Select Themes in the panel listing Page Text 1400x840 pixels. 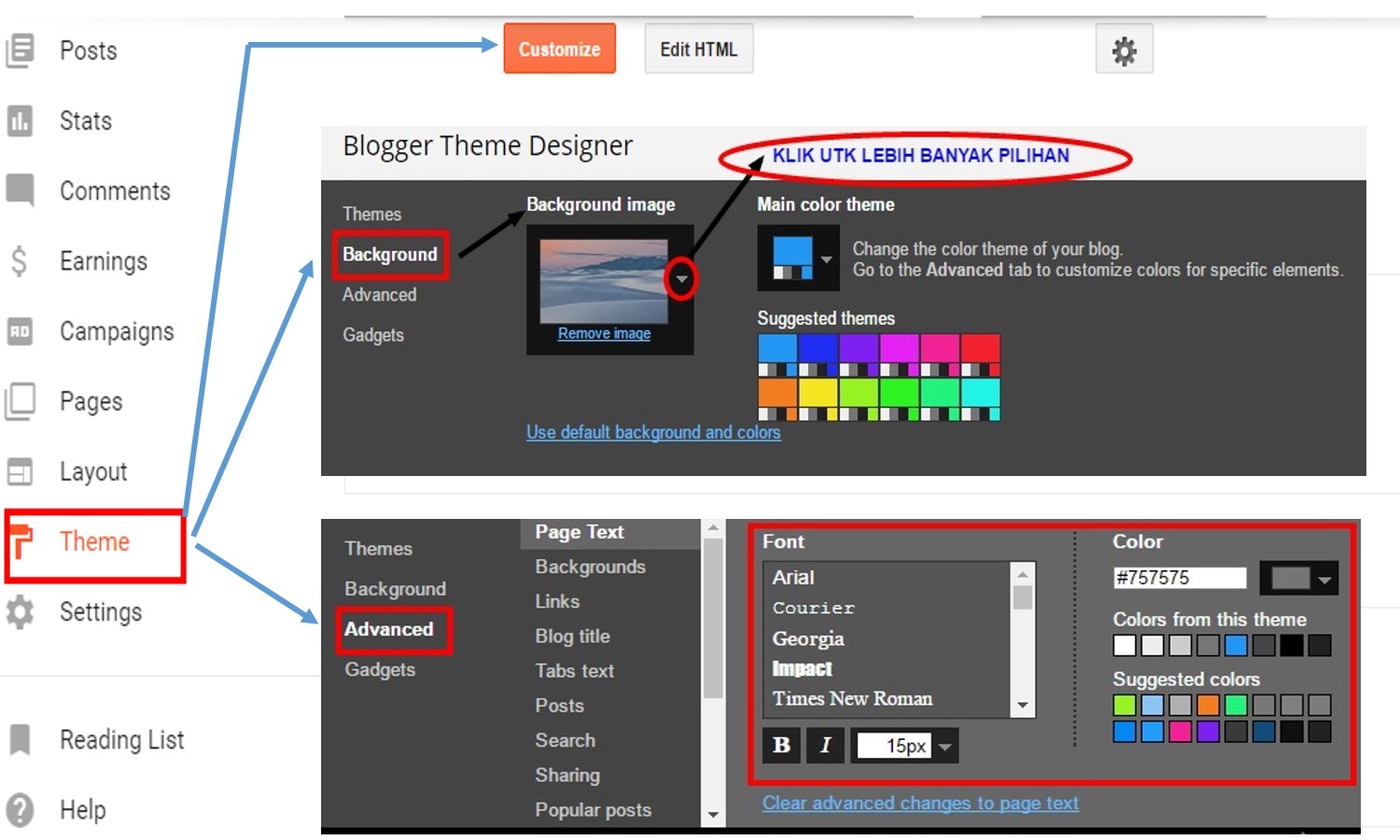[x=378, y=548]
